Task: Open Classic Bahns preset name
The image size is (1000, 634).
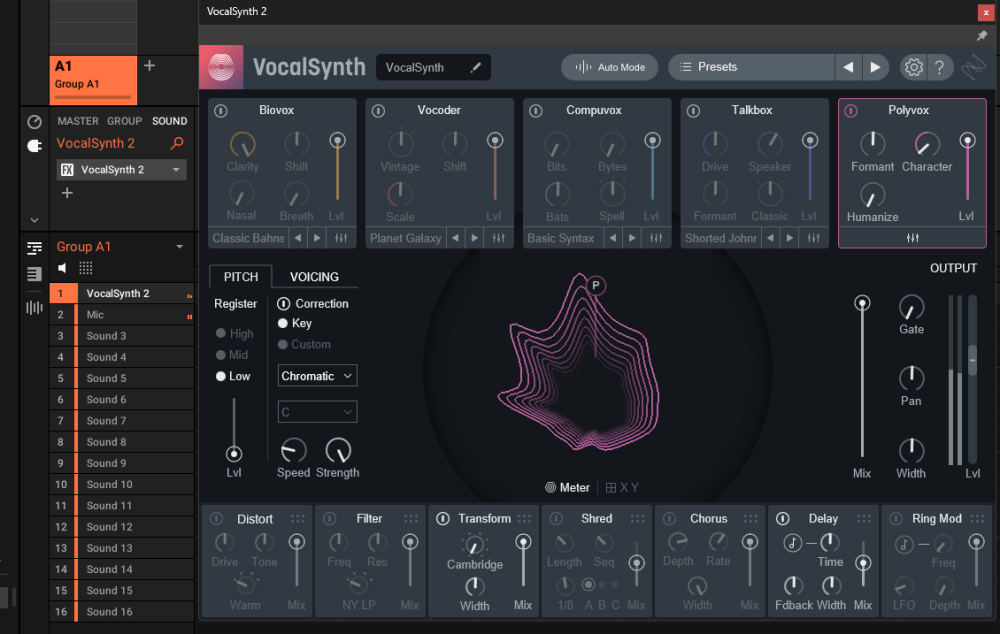Action: point(248,238)
